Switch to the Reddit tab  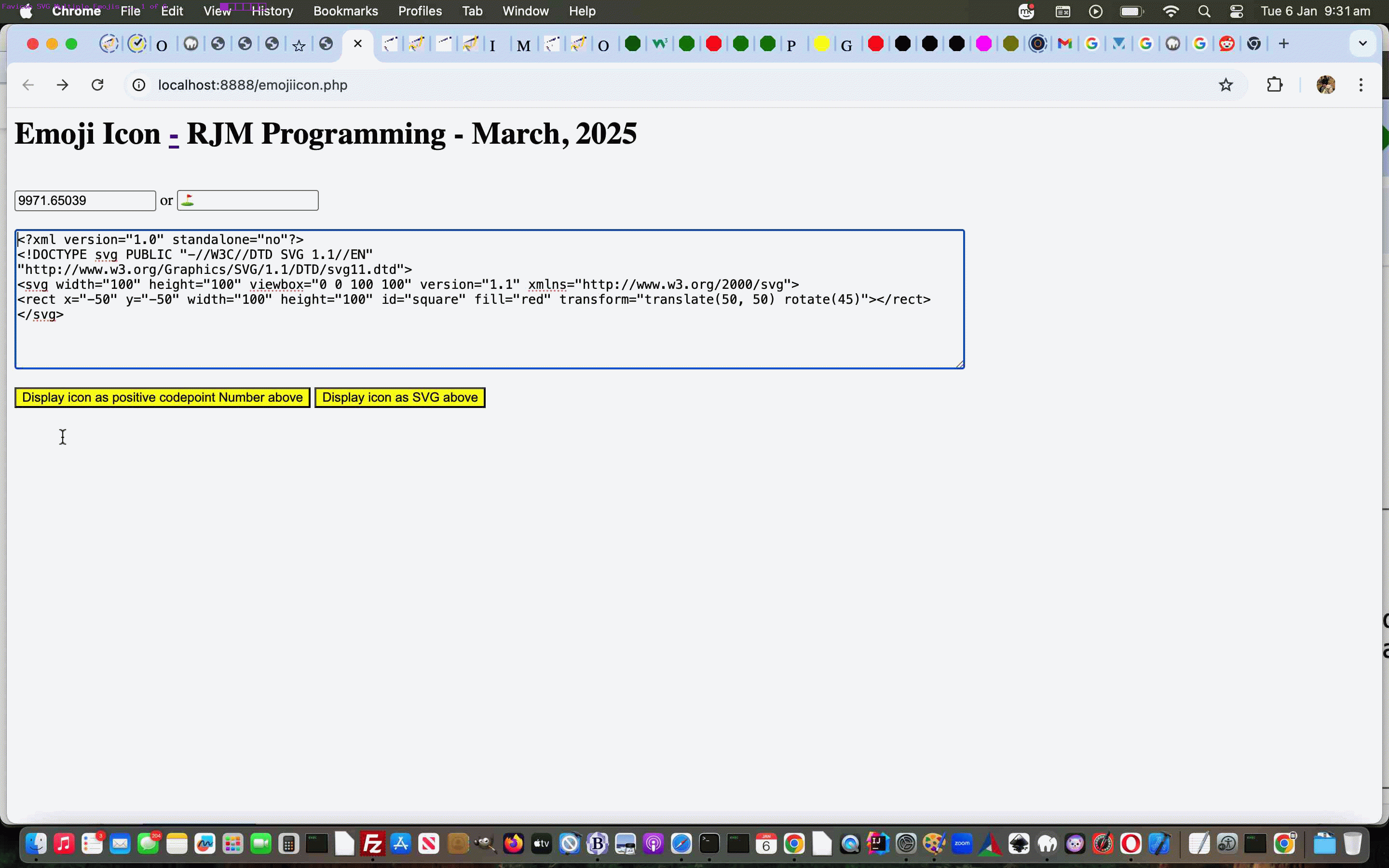point(1226,43)
